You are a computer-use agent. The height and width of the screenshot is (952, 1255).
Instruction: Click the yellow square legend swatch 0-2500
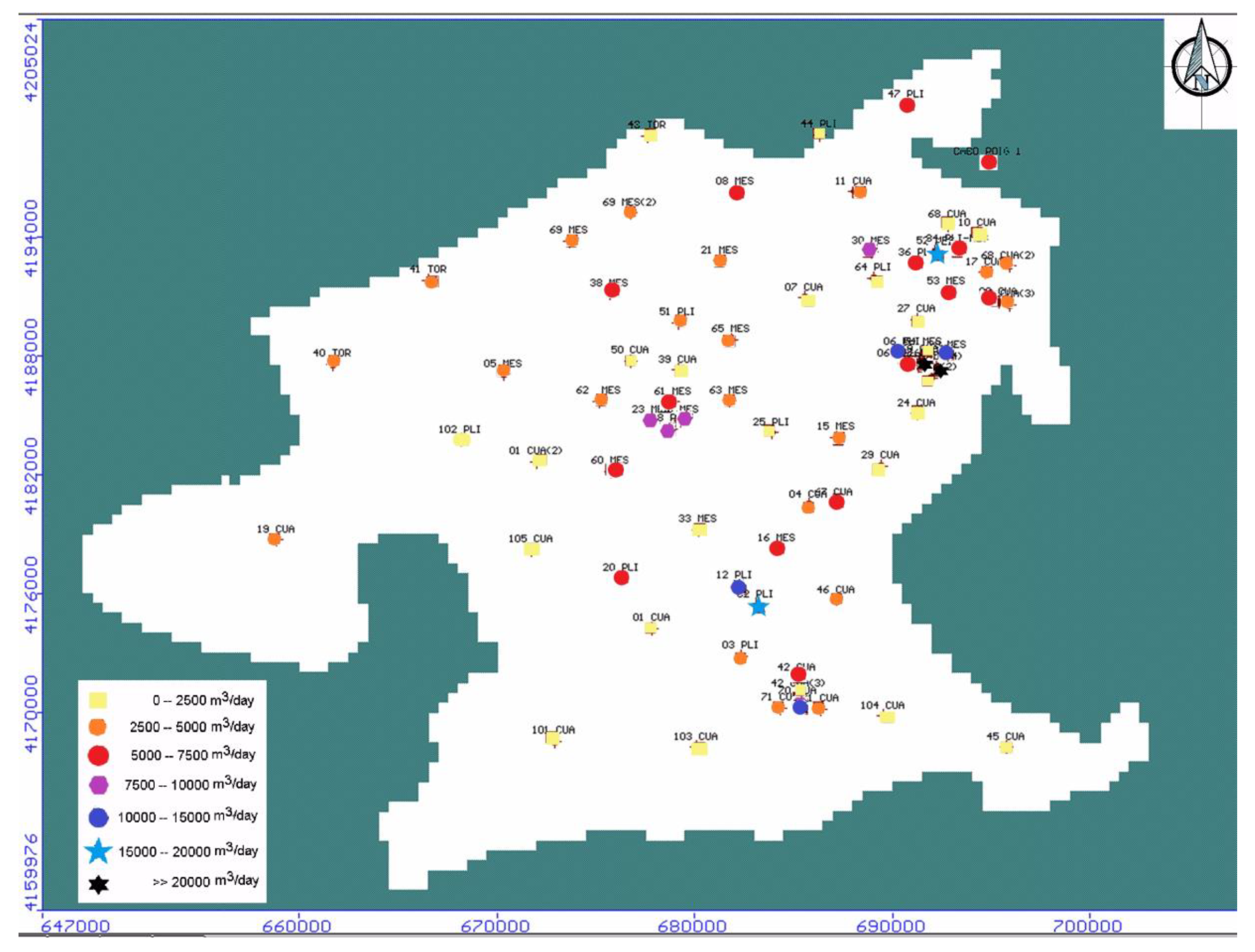point(99,700)
